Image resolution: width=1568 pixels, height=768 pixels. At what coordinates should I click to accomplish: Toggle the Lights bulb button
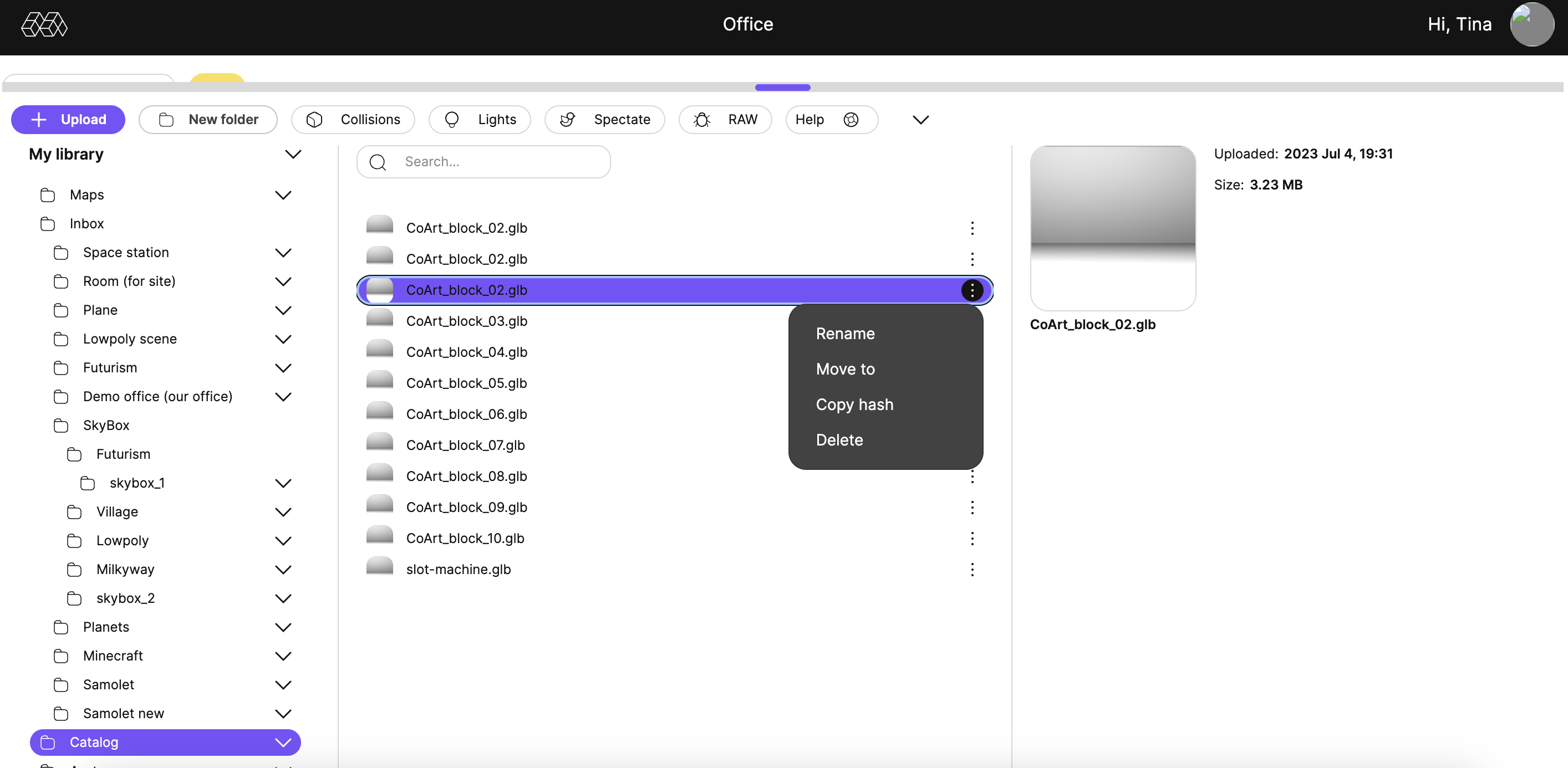click(452, 120)
